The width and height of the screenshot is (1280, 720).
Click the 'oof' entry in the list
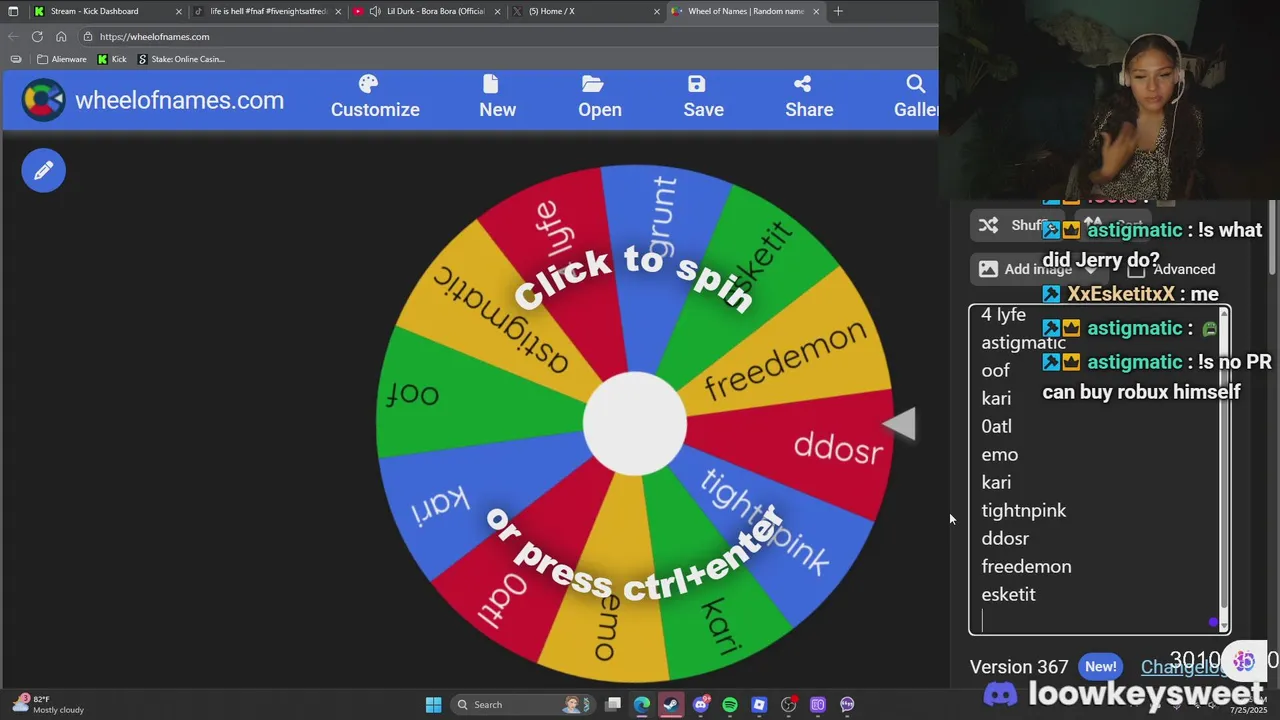[x=995, y=370]
